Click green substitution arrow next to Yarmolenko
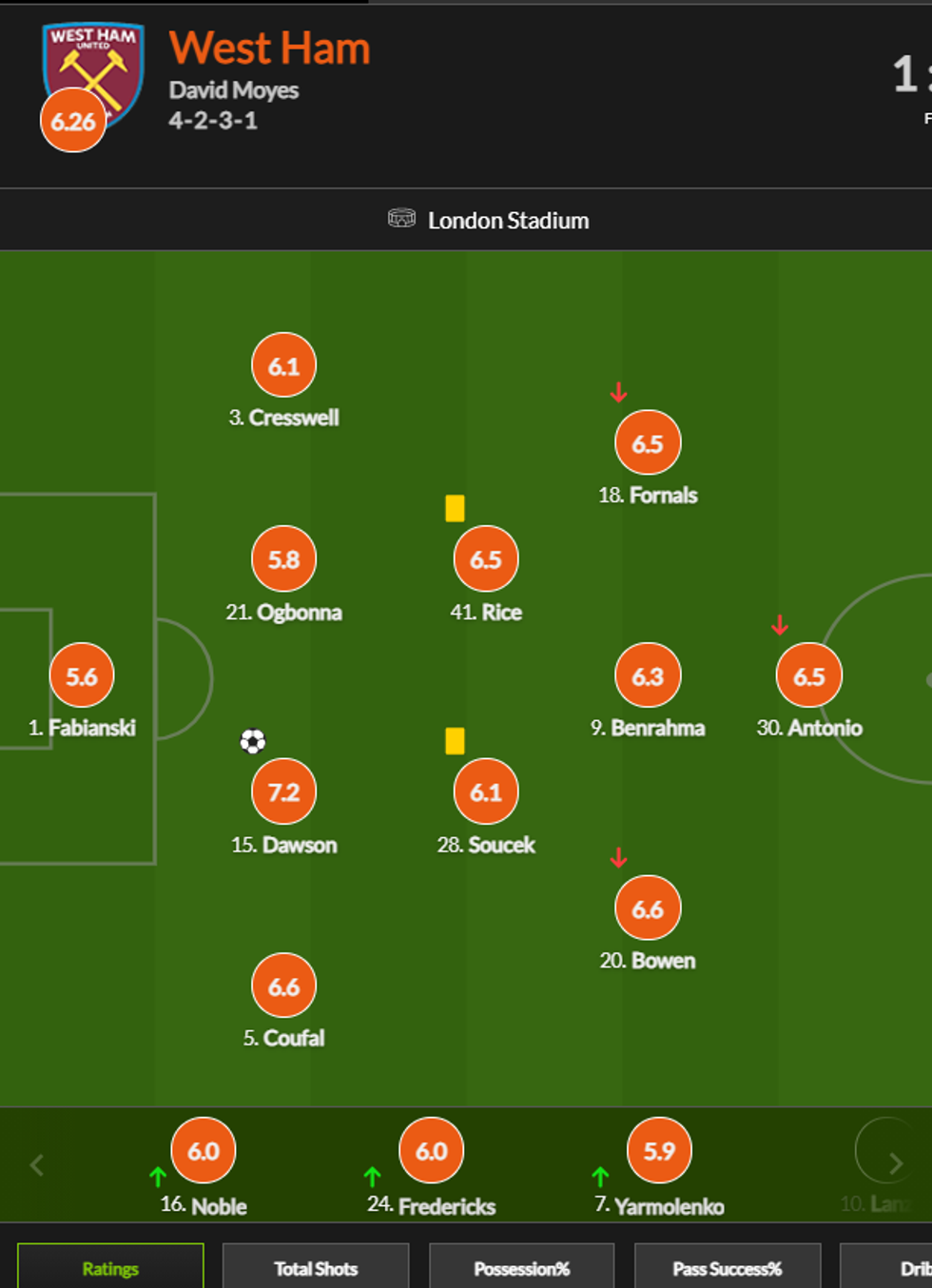Screen dimensions: 932x1288 coord(600,1177)
